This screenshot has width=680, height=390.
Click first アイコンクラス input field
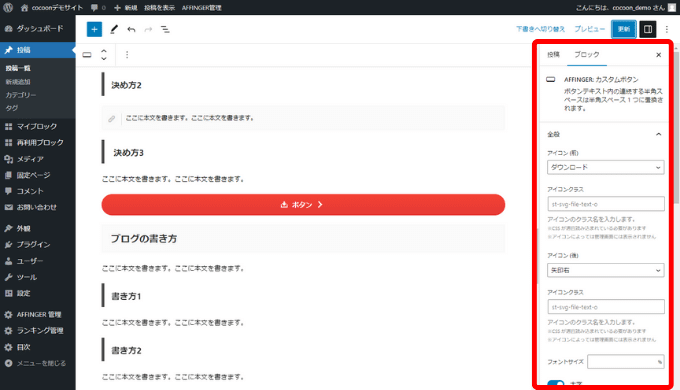tap(605, 204)
